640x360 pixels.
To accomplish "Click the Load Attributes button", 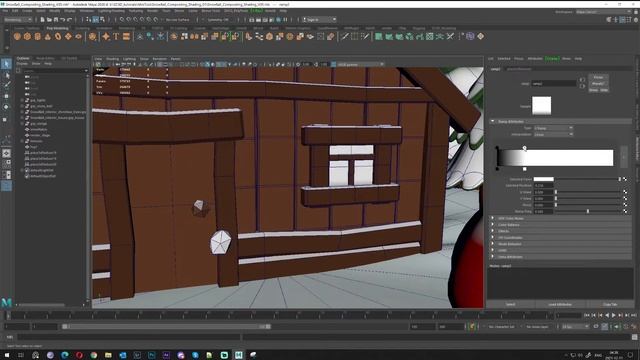I will coord(560,304).
